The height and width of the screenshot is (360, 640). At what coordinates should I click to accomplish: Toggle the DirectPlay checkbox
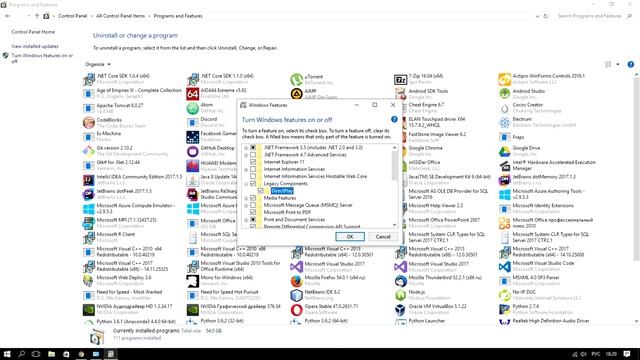[260, 191]
